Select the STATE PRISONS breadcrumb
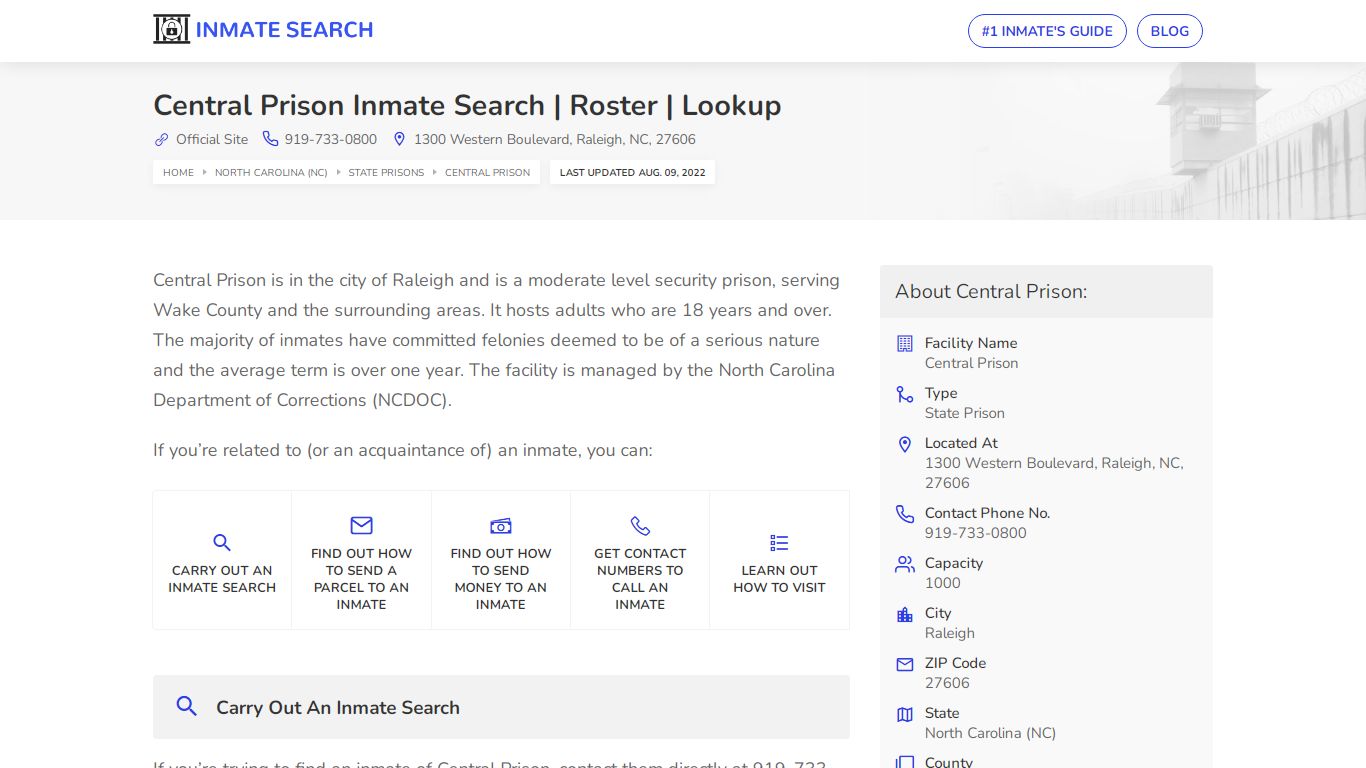The image size is (1366, 768). click(x=386, y=172)
